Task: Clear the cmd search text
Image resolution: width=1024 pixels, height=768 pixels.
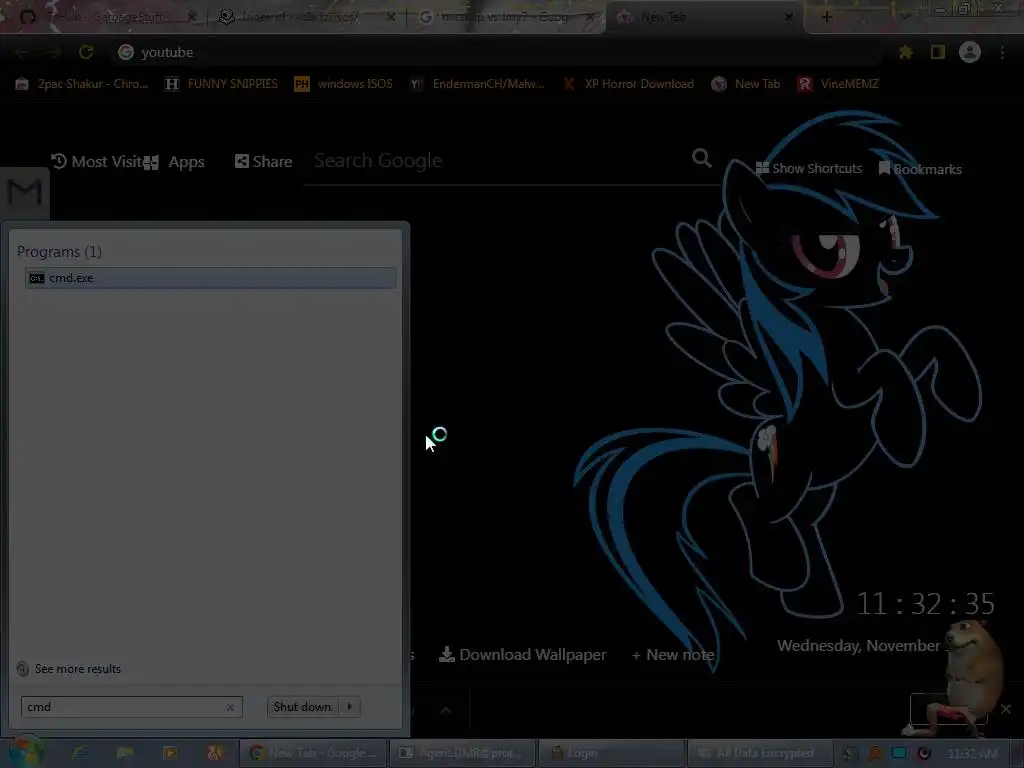Action: point(231,707)
